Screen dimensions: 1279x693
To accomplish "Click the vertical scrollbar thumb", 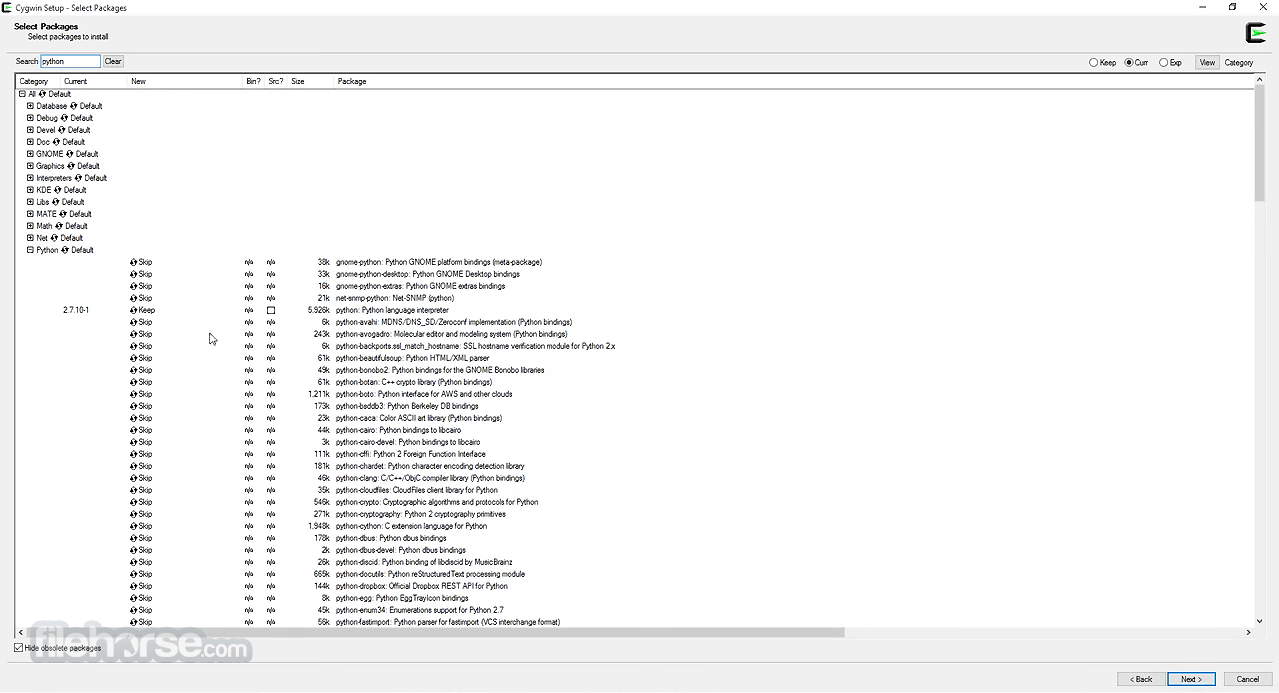I will (x=1260, y=143).
